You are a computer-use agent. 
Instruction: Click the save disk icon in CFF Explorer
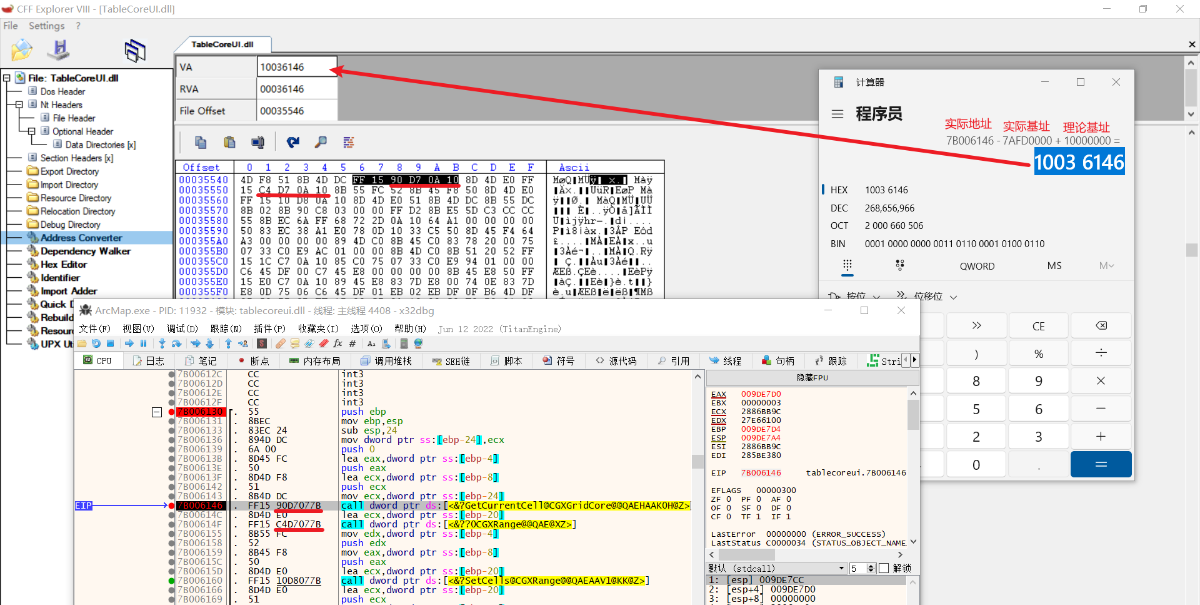(x=60, y=49)
